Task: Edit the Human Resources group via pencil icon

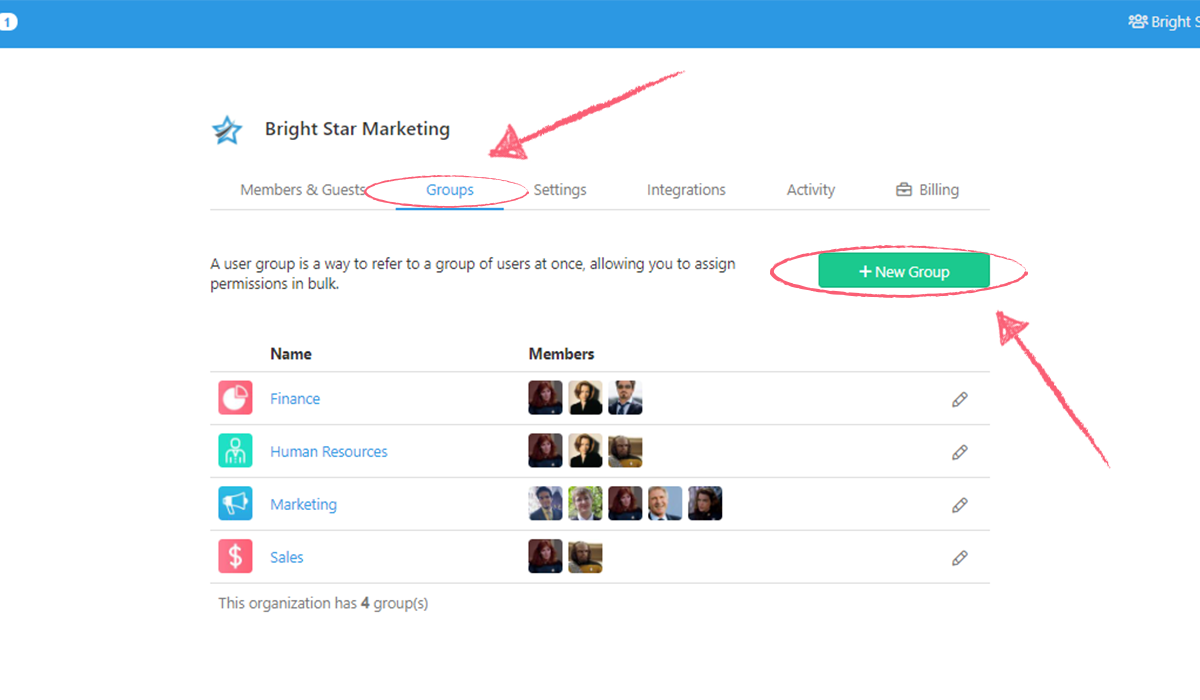Action: pyautogui.click(x=960, y=453)
